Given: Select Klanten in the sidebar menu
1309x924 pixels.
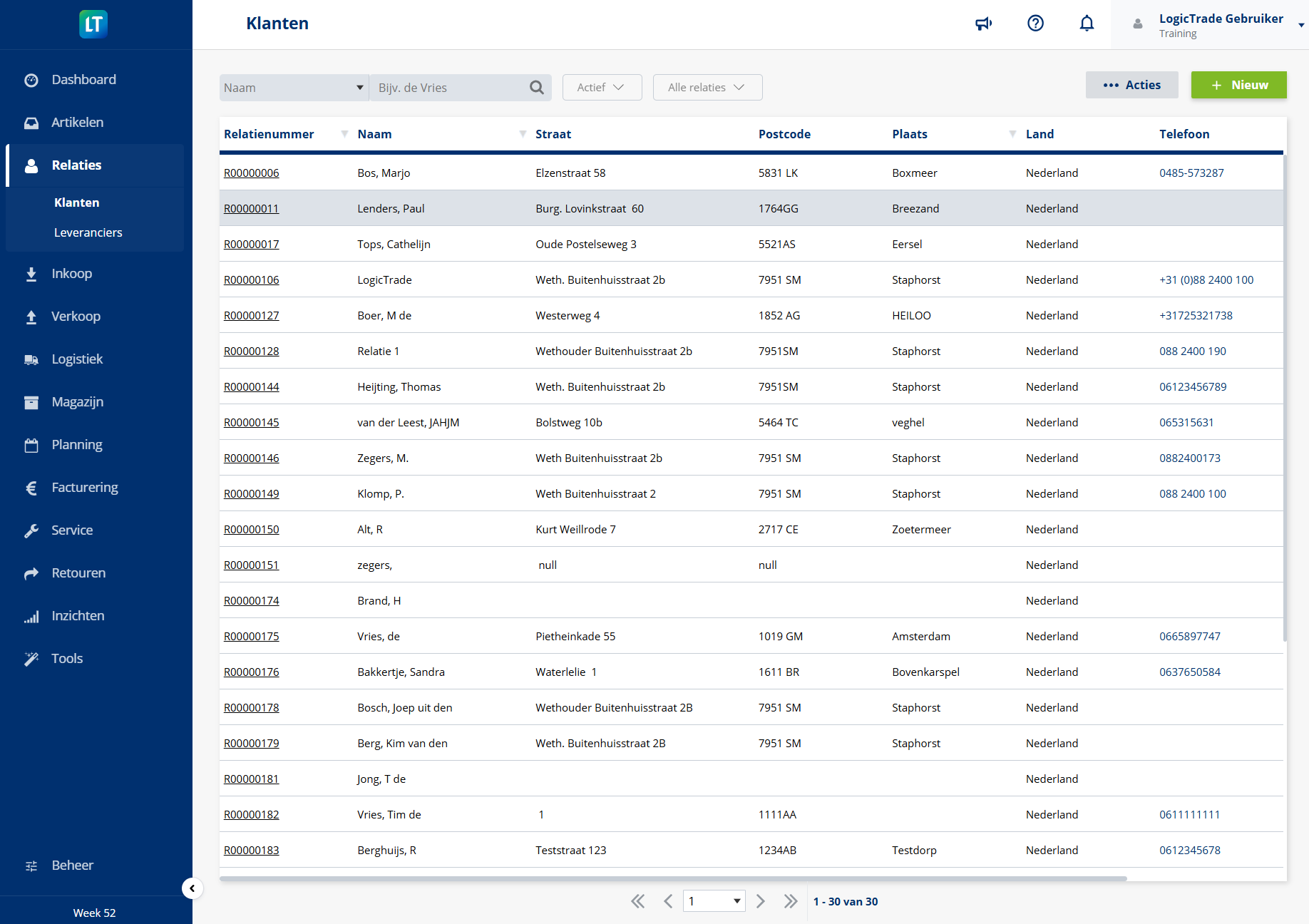Looking at the screenshot, I should pos(76,202).
